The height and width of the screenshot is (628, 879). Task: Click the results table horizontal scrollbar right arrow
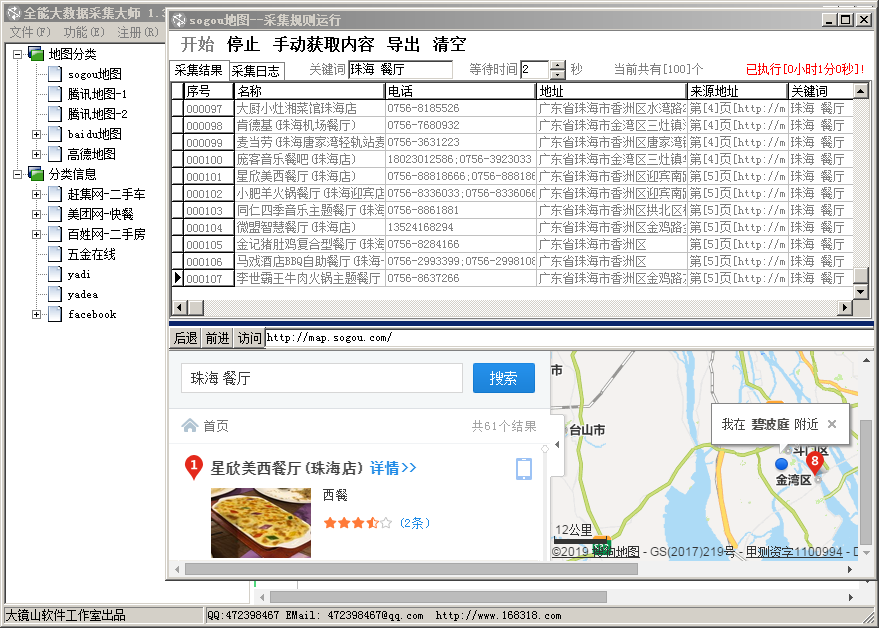click(x=845, y=307)
